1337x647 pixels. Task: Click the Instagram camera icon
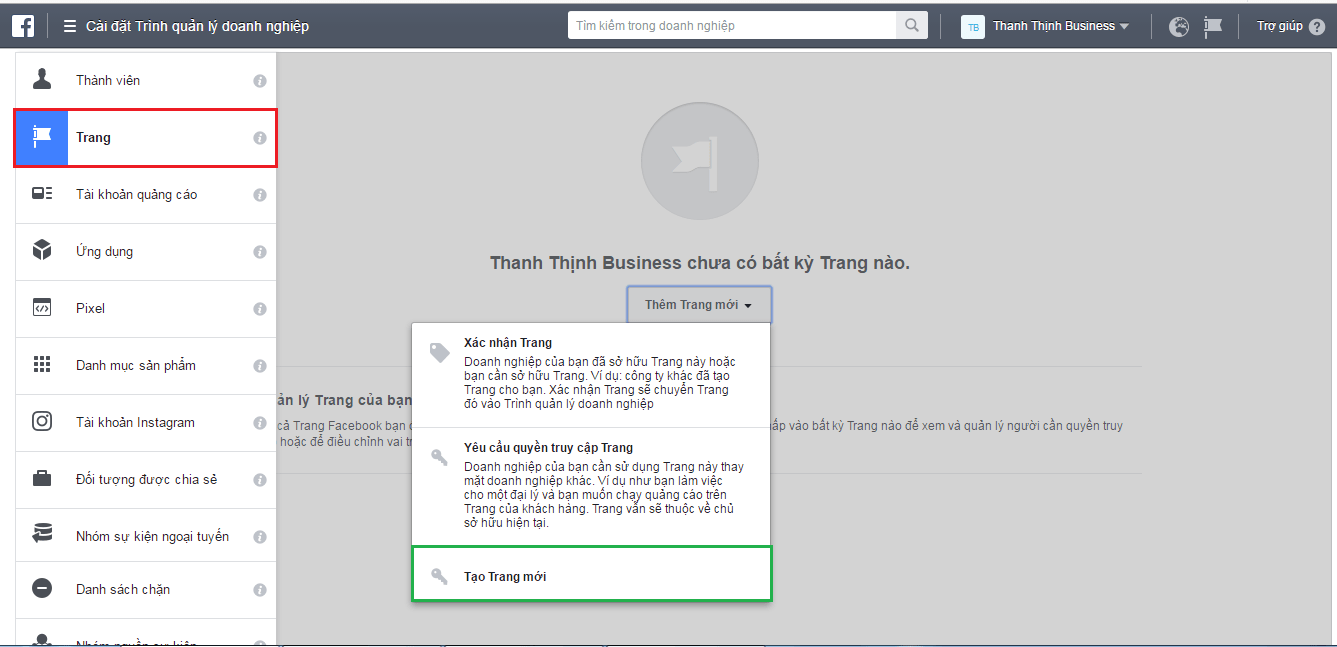[x=42, y=422]
